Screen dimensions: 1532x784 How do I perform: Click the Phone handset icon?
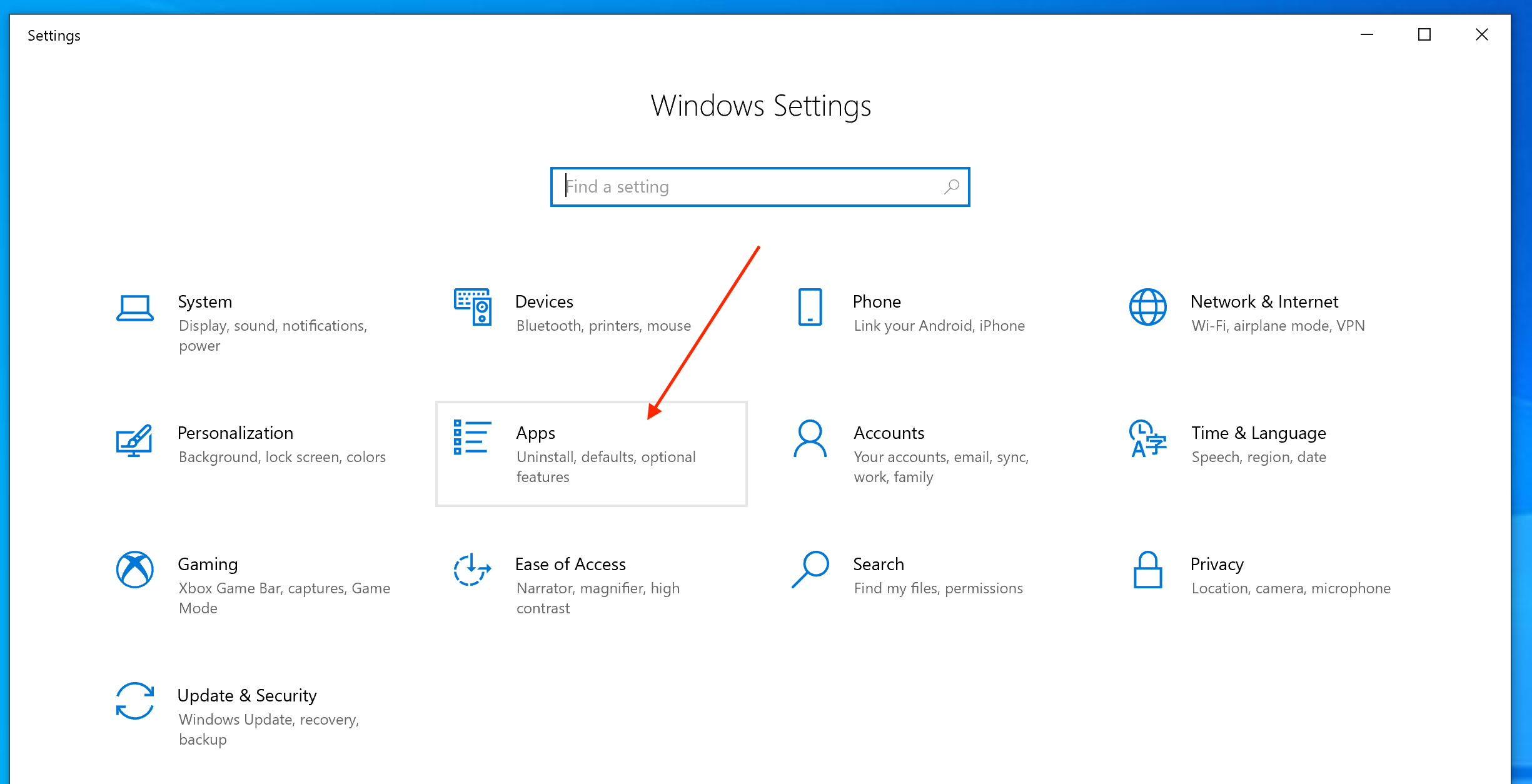tap(810, 307)
